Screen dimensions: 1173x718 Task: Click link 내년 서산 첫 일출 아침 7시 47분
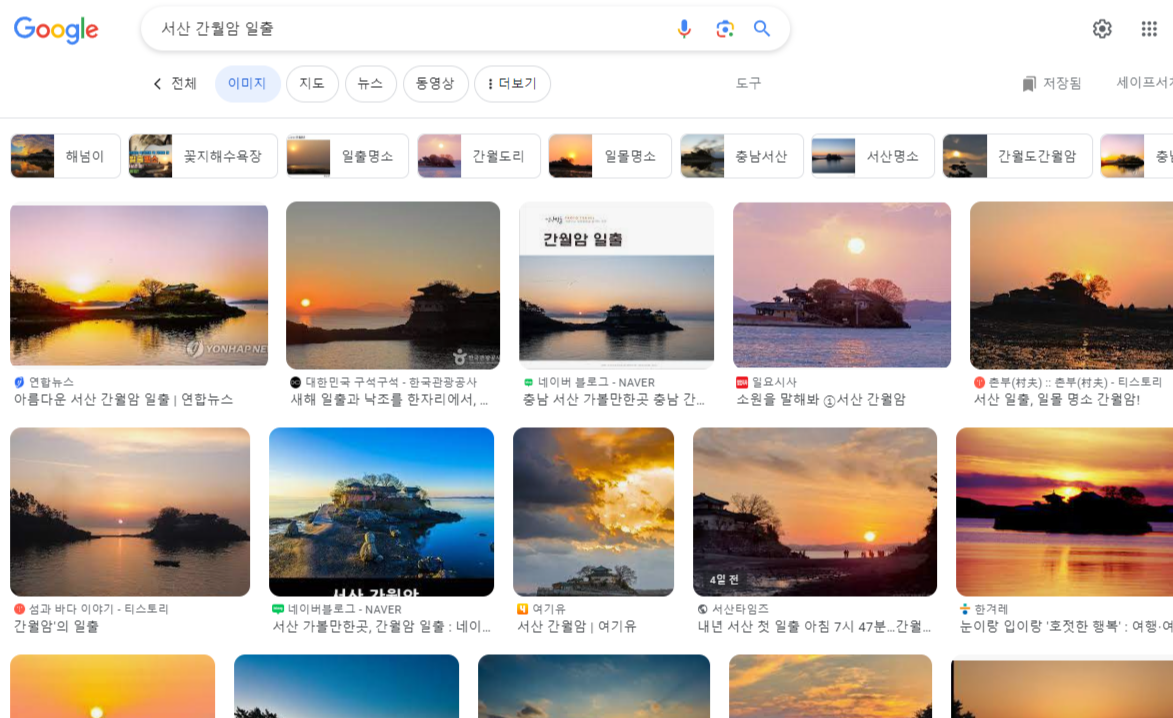[814, 626]
